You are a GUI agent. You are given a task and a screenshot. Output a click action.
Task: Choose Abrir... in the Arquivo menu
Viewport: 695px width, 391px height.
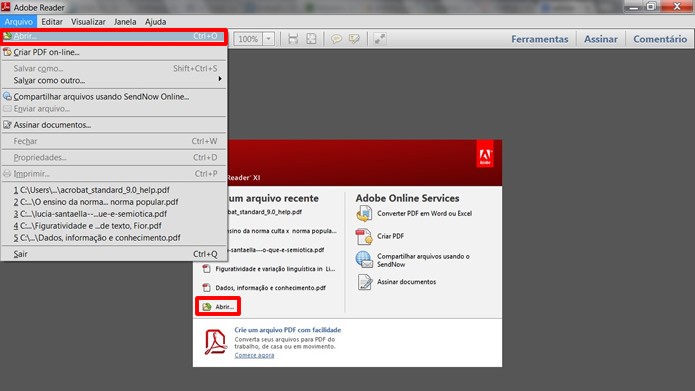point(114,36)
